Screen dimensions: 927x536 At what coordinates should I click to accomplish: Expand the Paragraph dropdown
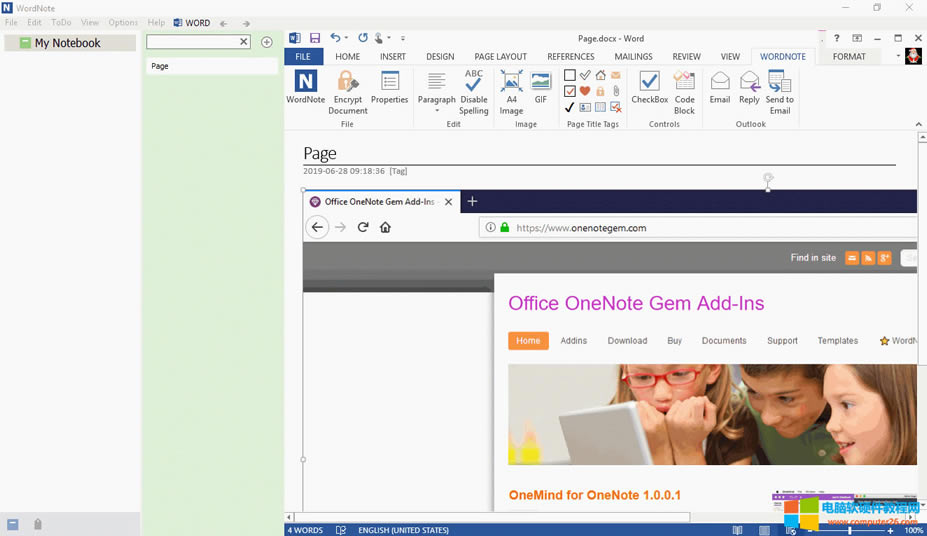point(436,110)
